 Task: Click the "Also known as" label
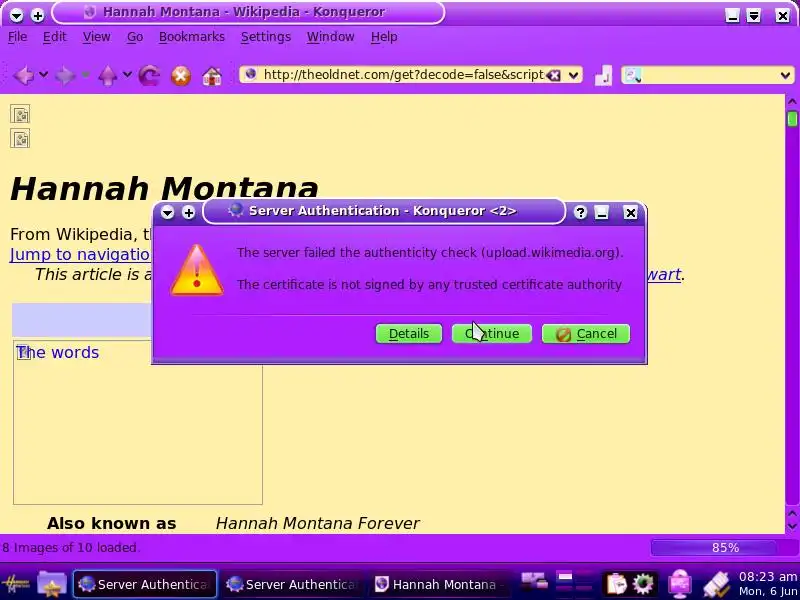click(111, 523)
